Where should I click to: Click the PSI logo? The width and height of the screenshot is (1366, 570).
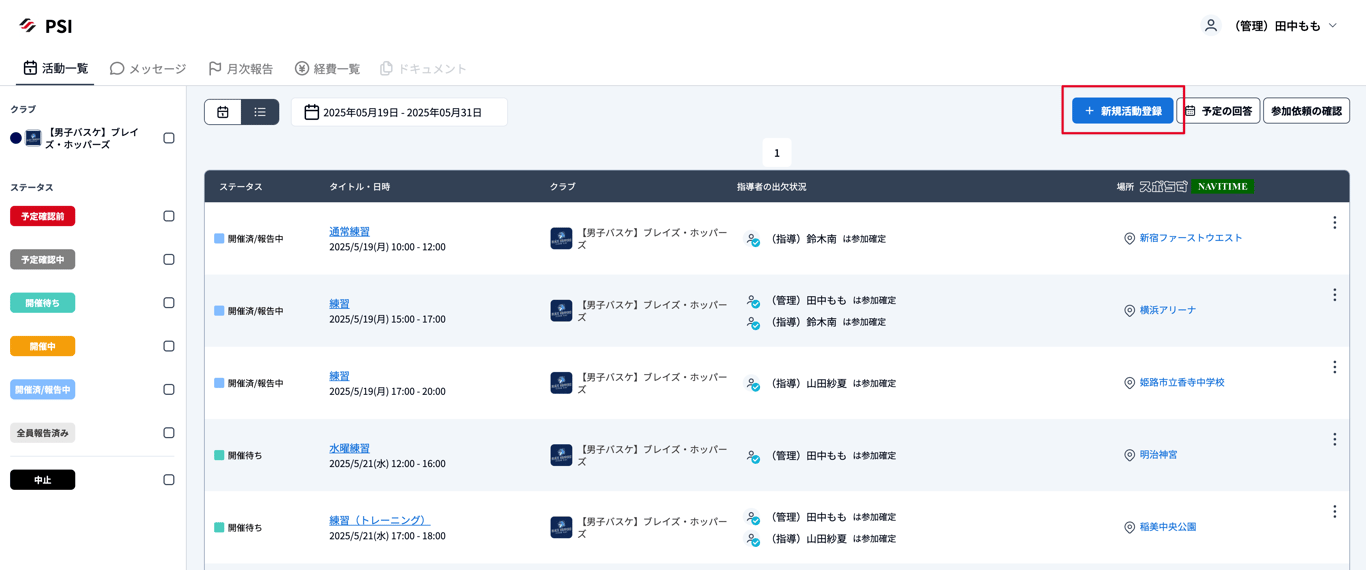(x=46, y=26)
